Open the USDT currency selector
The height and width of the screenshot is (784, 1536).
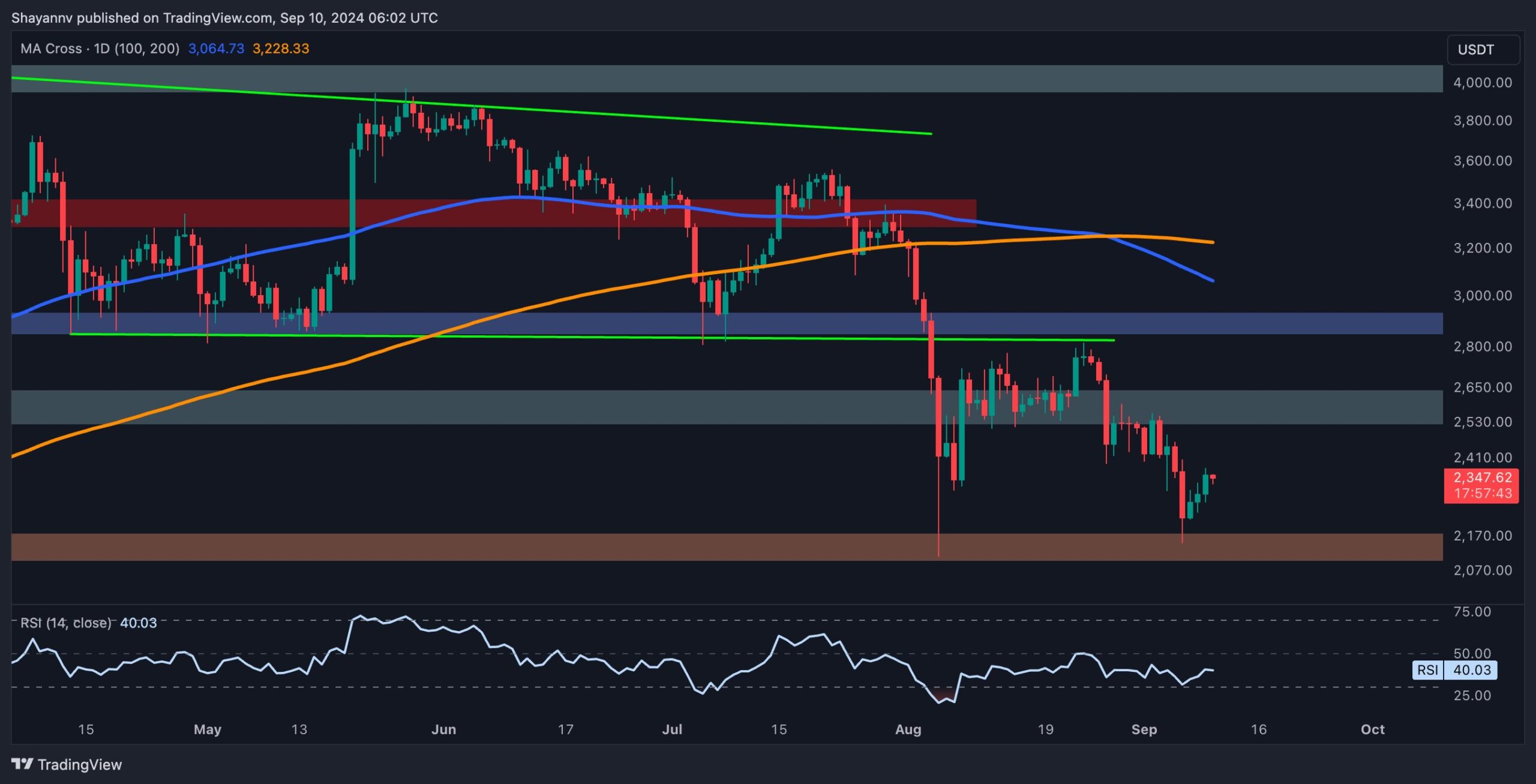[x=1483, y=50]
